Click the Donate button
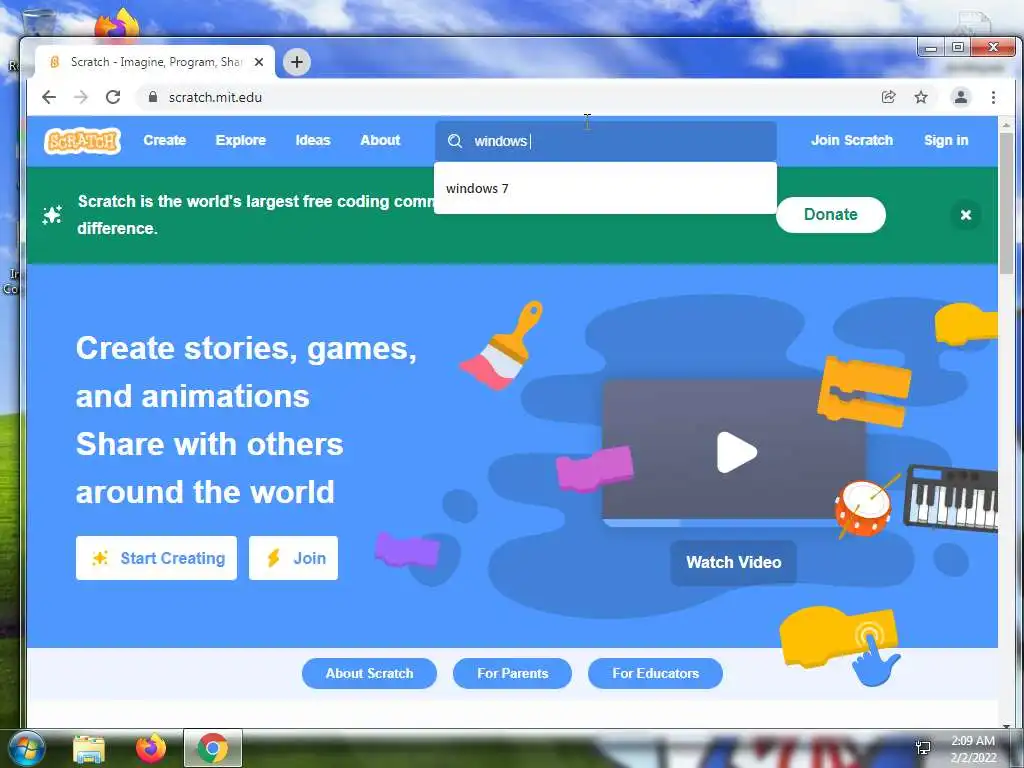This screenshot has height=768, width=1024. [831, 215]
